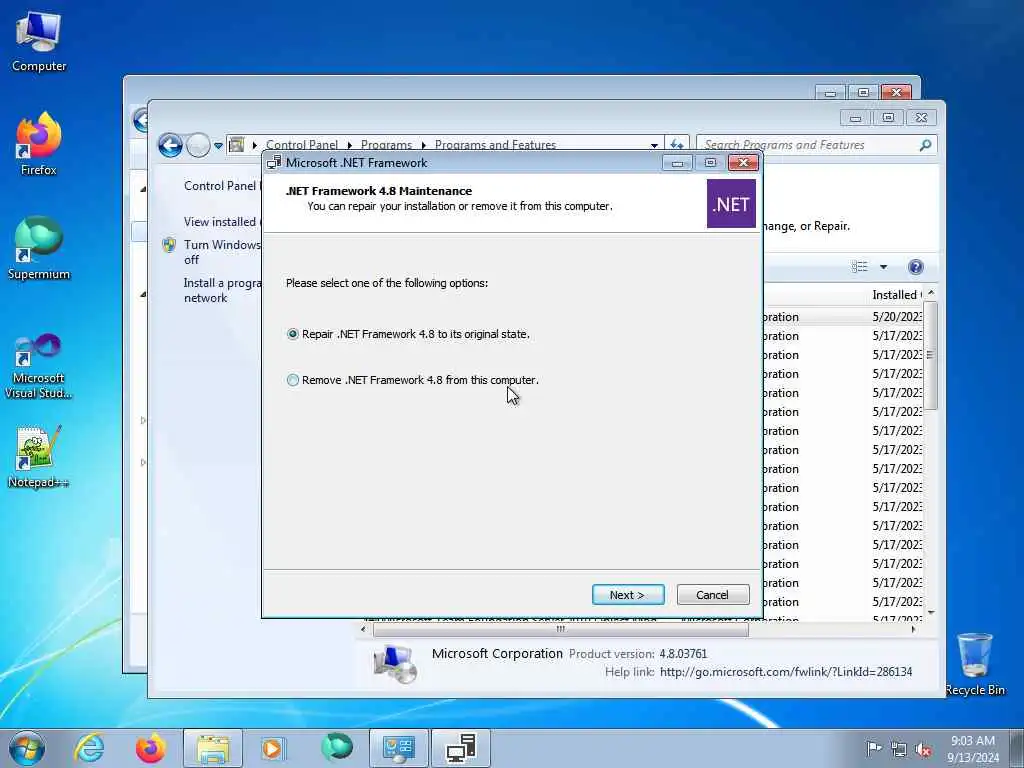Click the Next > button
The height and width of the screenshot is (768, 1024).
pos(628,595)
